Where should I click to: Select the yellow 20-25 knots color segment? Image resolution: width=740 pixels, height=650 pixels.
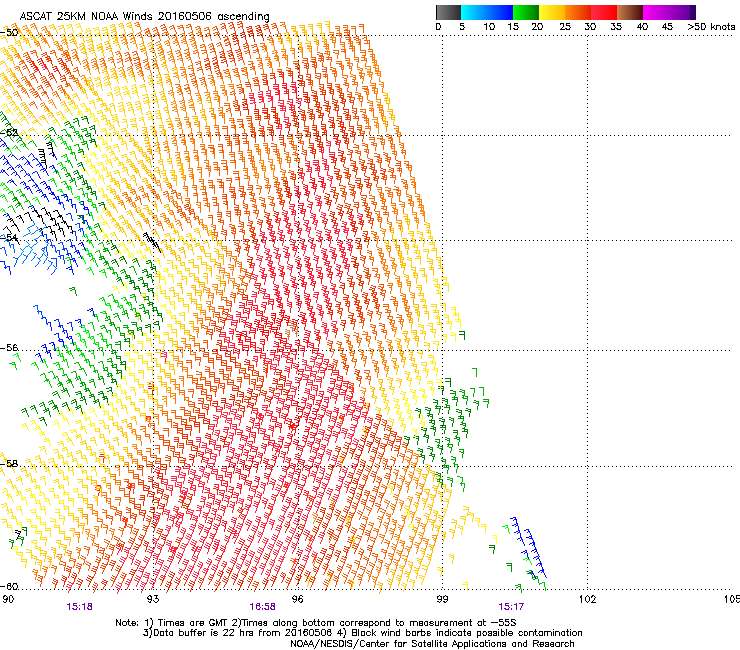[552, 12]
